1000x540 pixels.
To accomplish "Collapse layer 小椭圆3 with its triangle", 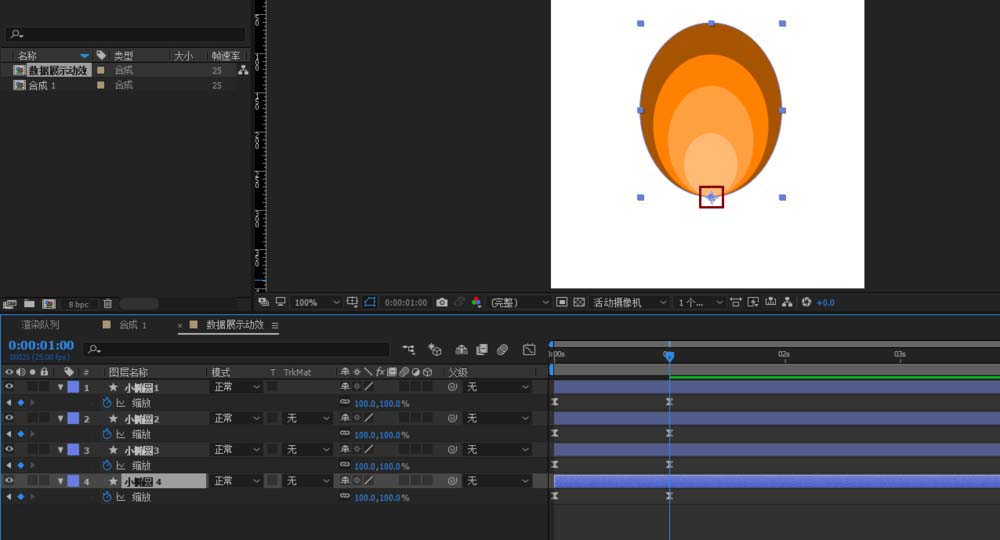I will click(60, 449).
